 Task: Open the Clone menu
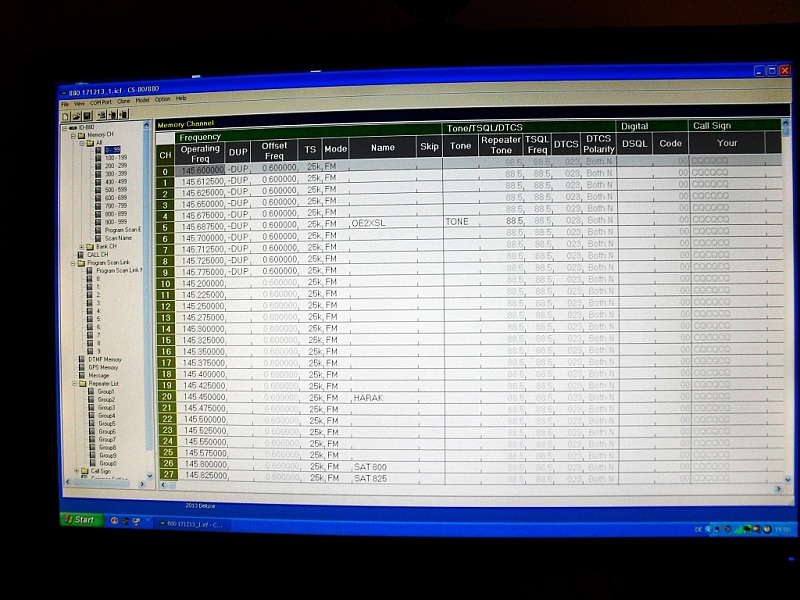tap(123, 101)
